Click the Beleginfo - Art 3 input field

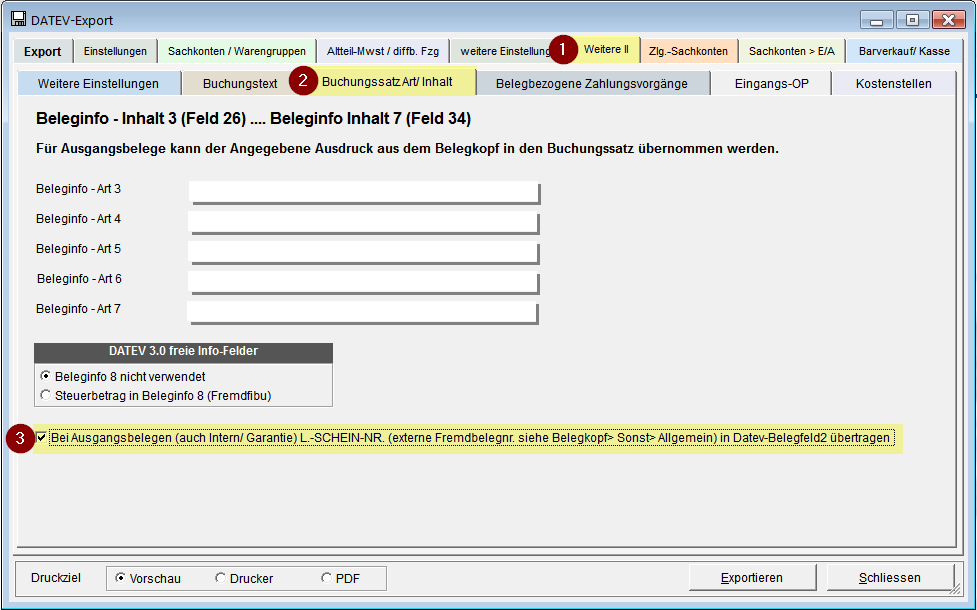tap(364, 192)
